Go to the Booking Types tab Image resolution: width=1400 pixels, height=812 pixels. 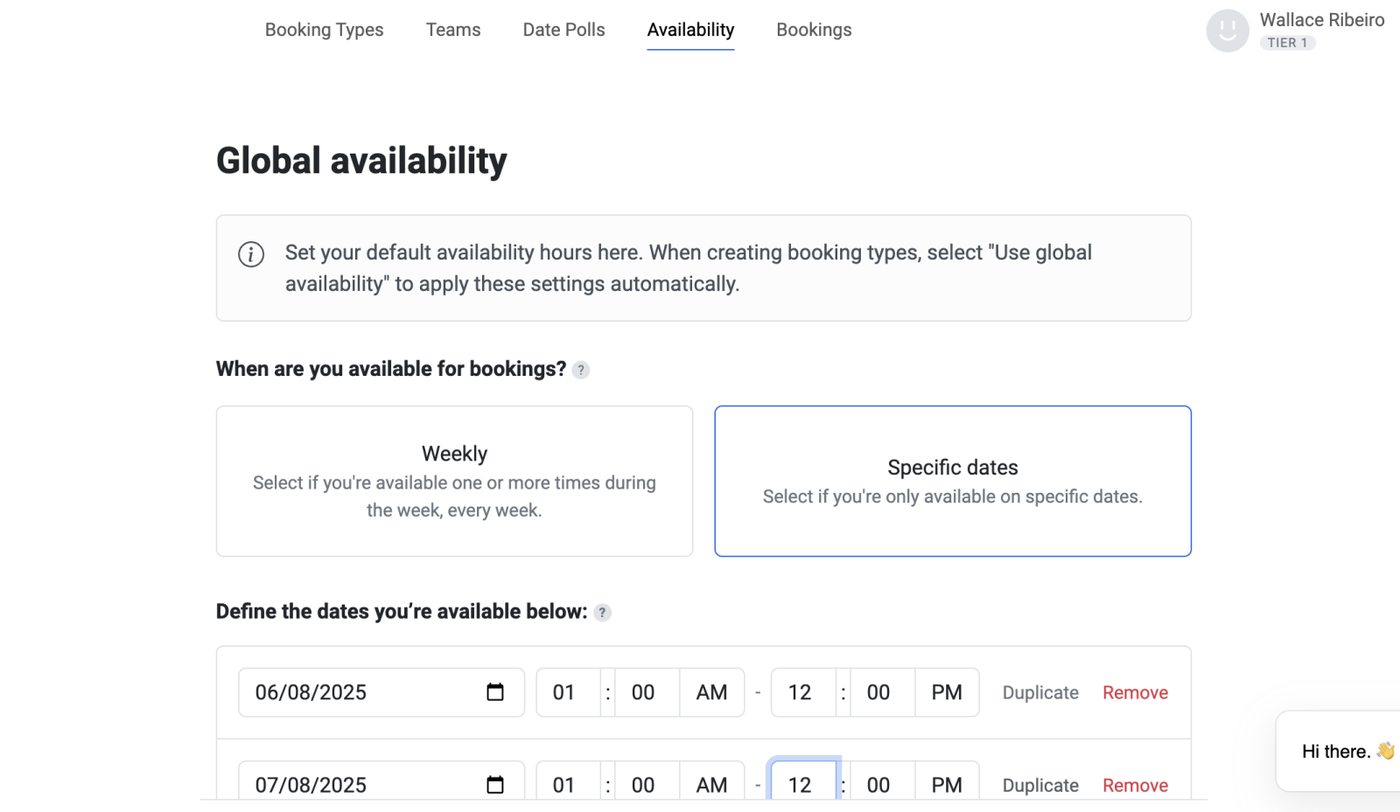point(324,30)
